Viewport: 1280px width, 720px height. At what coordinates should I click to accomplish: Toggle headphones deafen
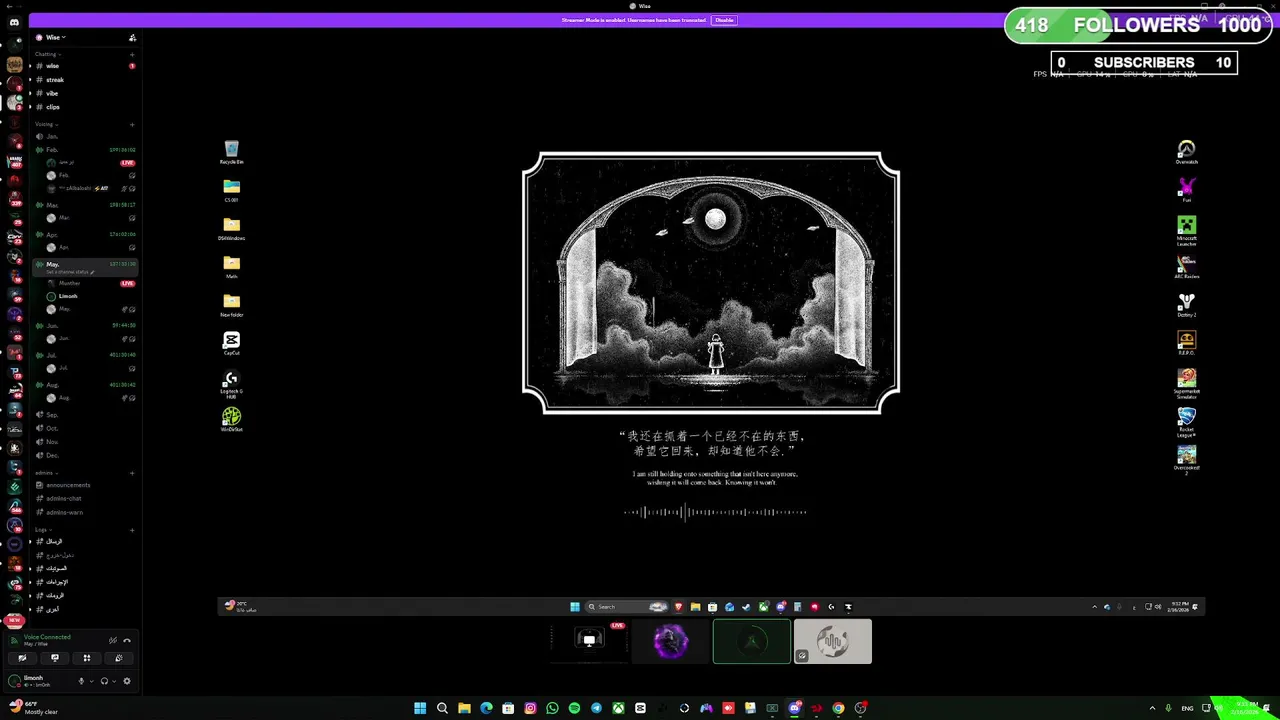pyautogui.click(x=104, y=681)
